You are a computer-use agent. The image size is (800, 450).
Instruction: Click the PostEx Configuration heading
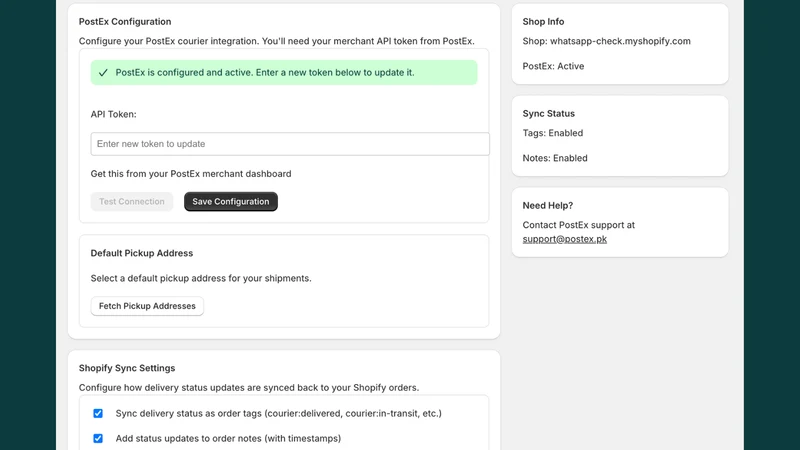coord(125,21)
